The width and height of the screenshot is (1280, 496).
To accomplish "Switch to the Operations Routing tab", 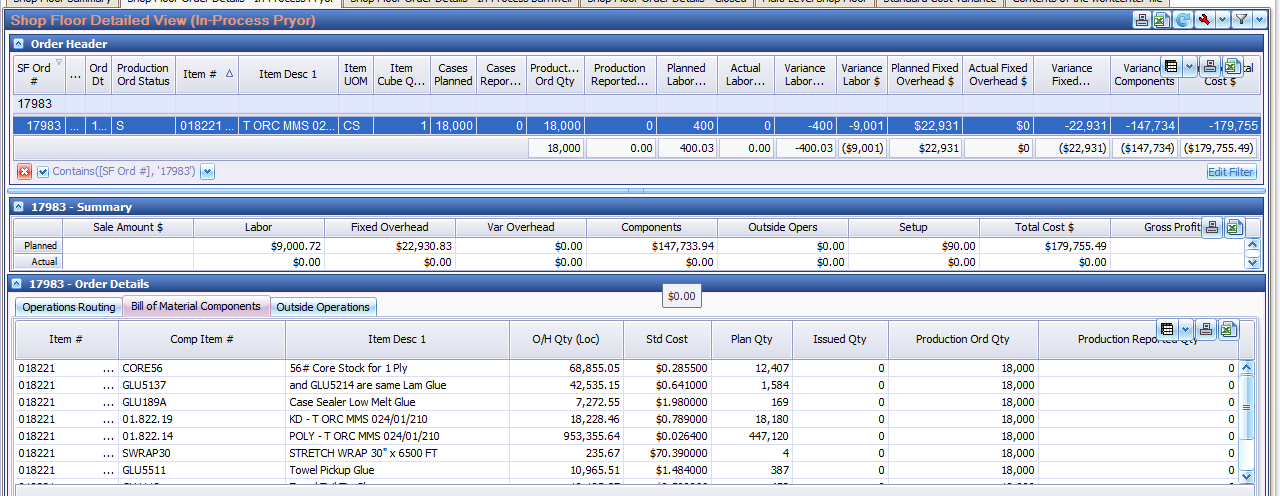I will [69, 307].
